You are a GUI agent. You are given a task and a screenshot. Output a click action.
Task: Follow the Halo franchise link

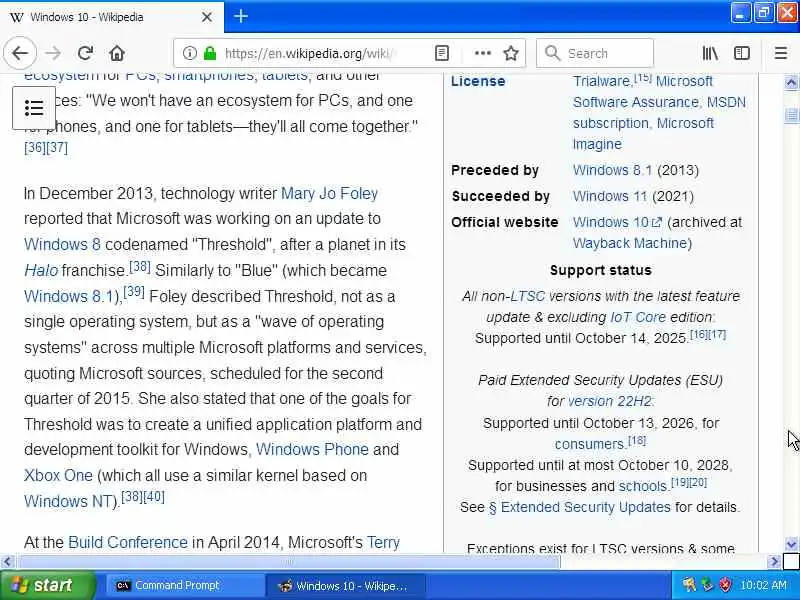point(41,270)
